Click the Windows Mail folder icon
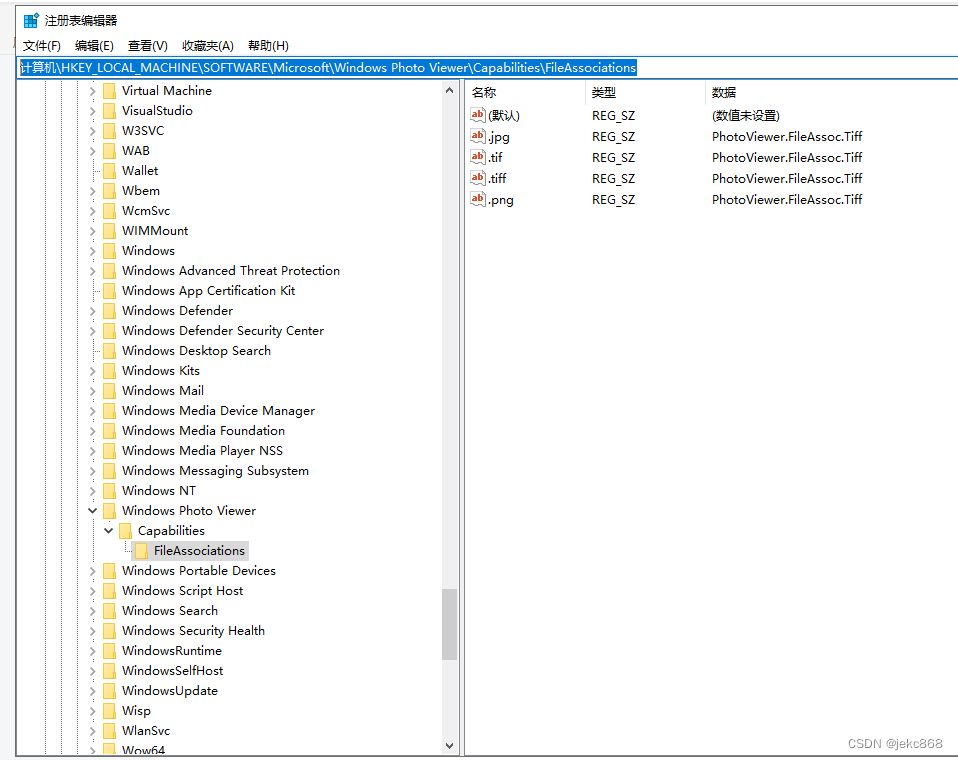Screen dimensions: 958x760 point(109,391)
